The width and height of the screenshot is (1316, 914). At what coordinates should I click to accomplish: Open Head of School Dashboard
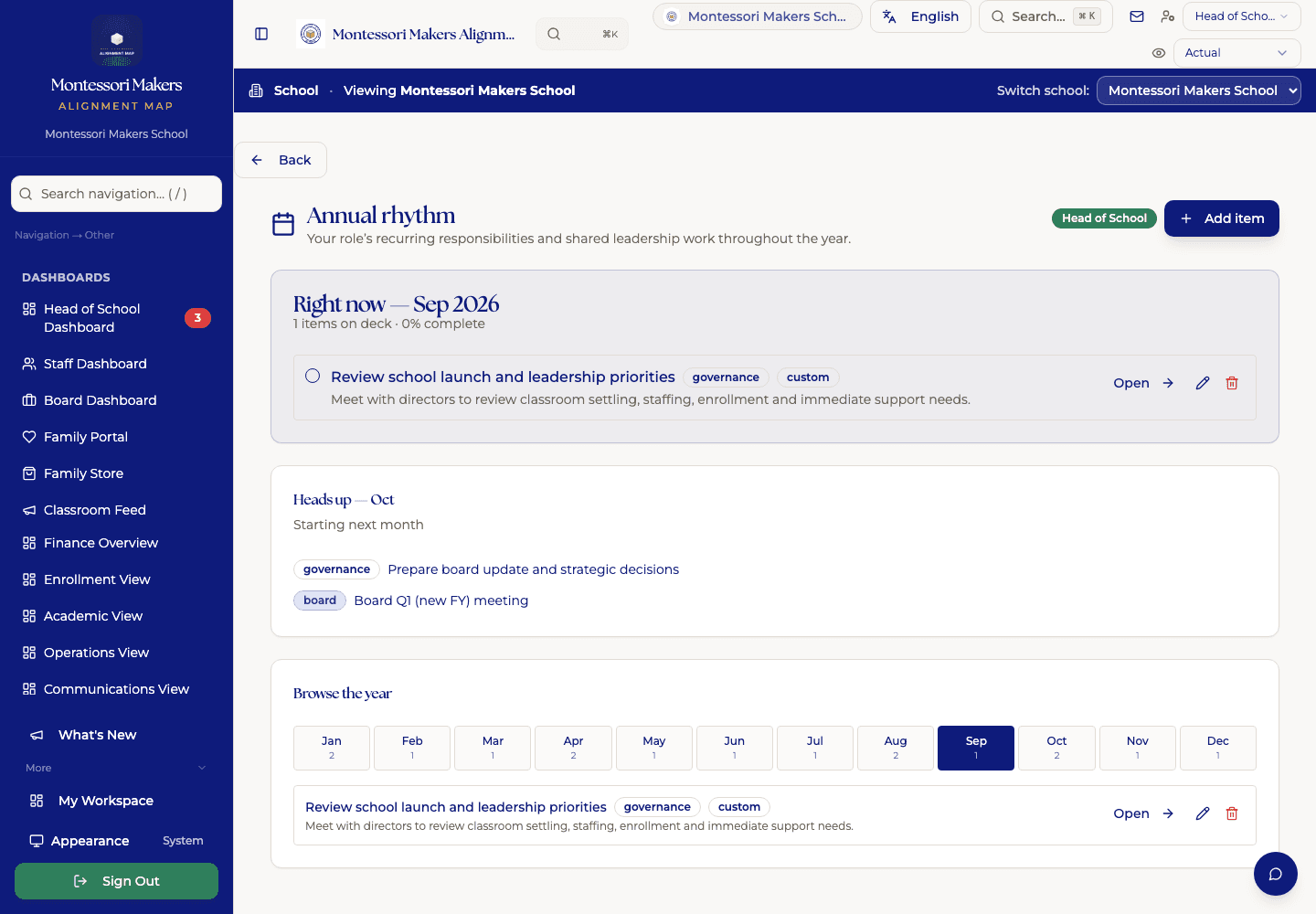point(116,318)
